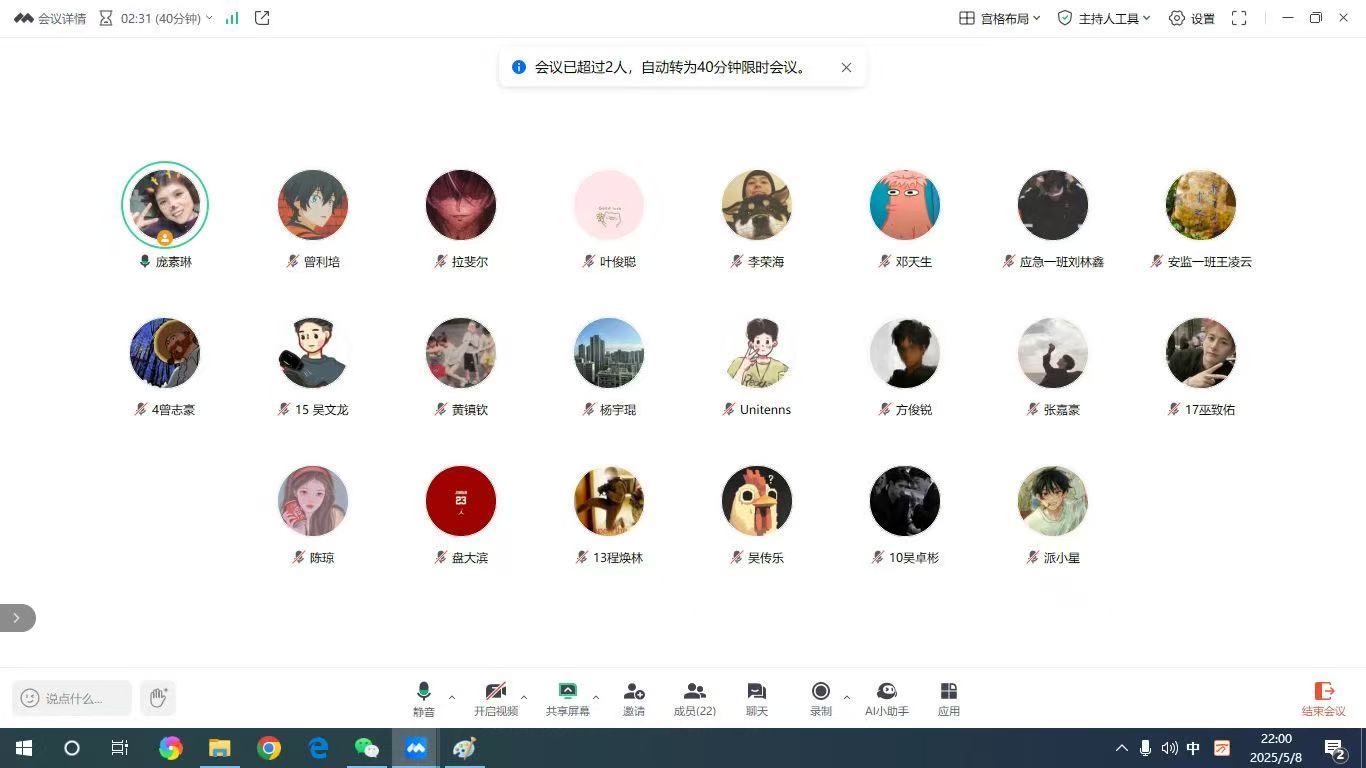Select 杨宇琨's city skyline avatar
1366x768 pixels.
click(609, 353)
